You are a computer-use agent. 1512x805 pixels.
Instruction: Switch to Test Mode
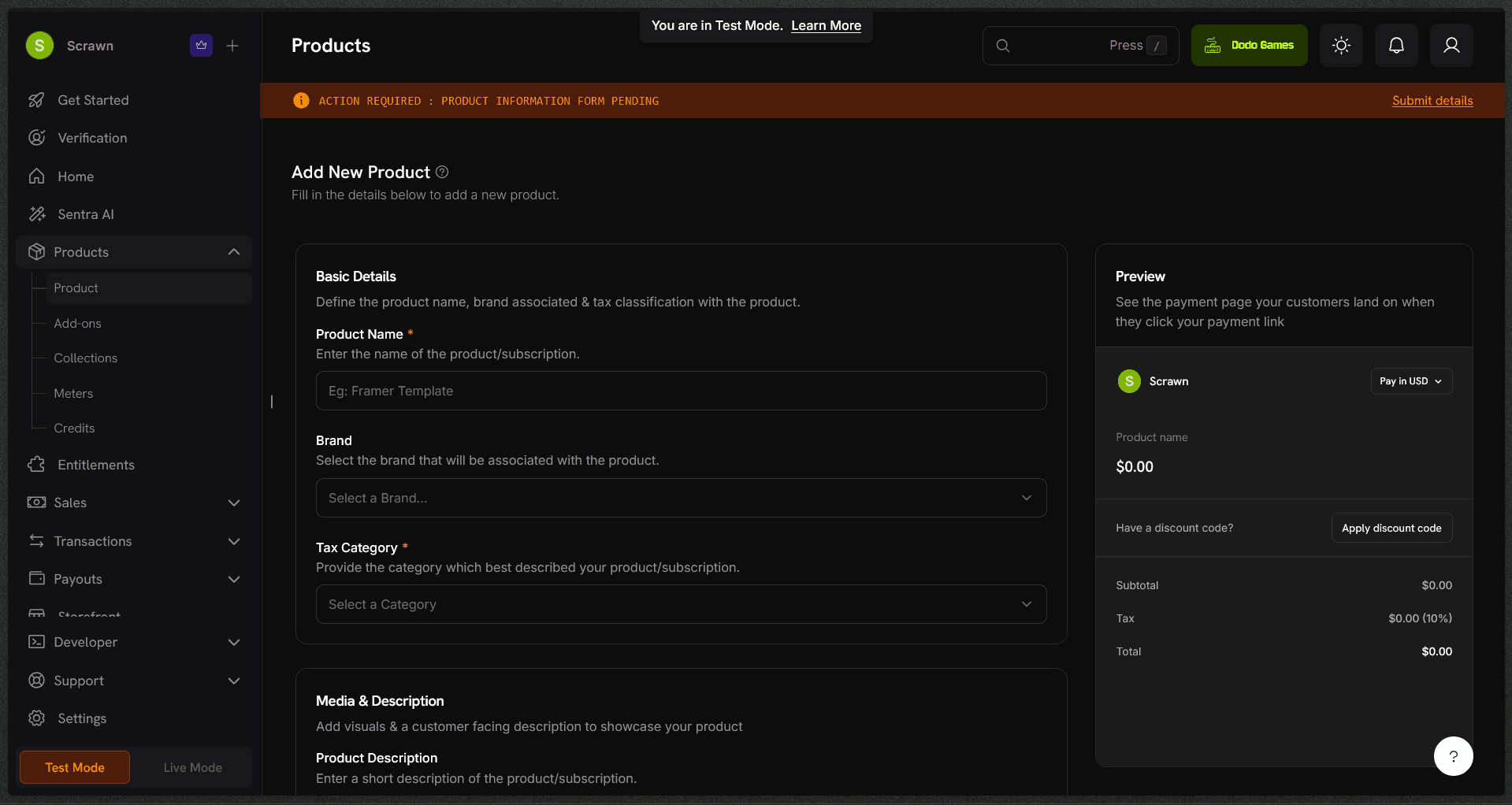pos(75,767)
